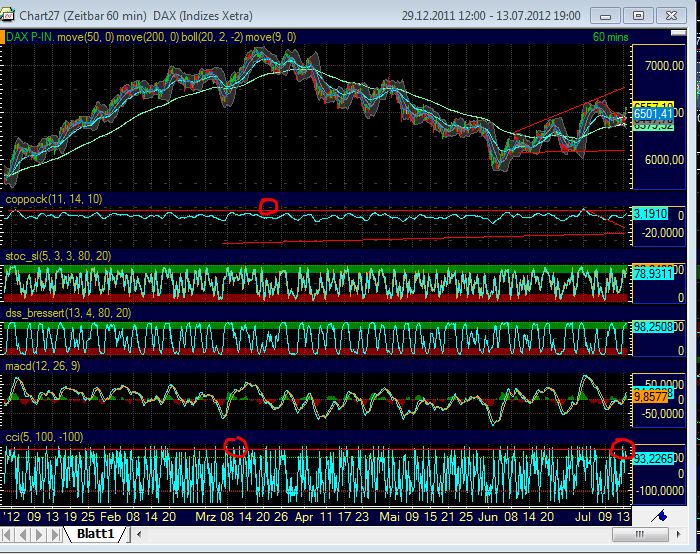Image resolution: width=700 pixels, height=554 pixels.
Task: Select the macd(12, 26, 9) panel header
Action: coord(43,366)
